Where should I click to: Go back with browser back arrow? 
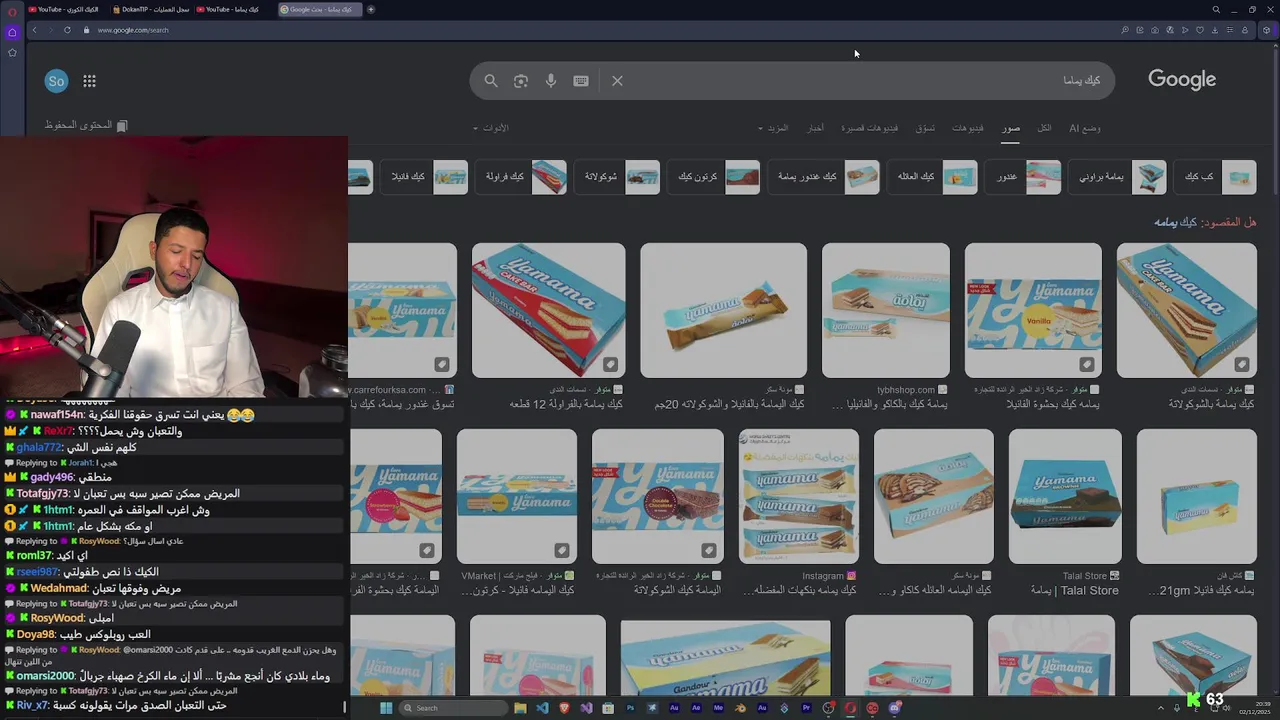(x=34, y=30)
